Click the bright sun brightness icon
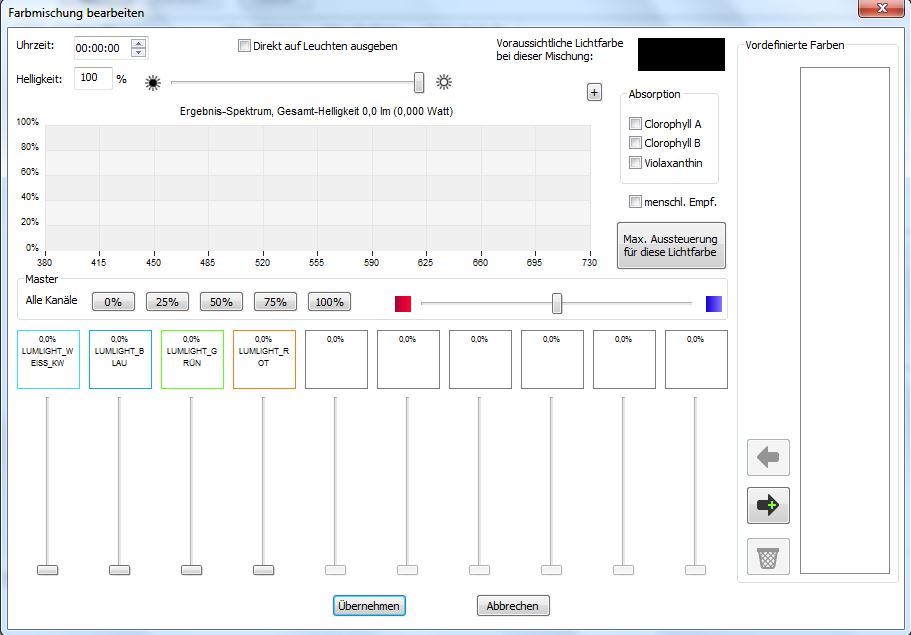This screenshot has height=635, width=911. click(444, 82)
